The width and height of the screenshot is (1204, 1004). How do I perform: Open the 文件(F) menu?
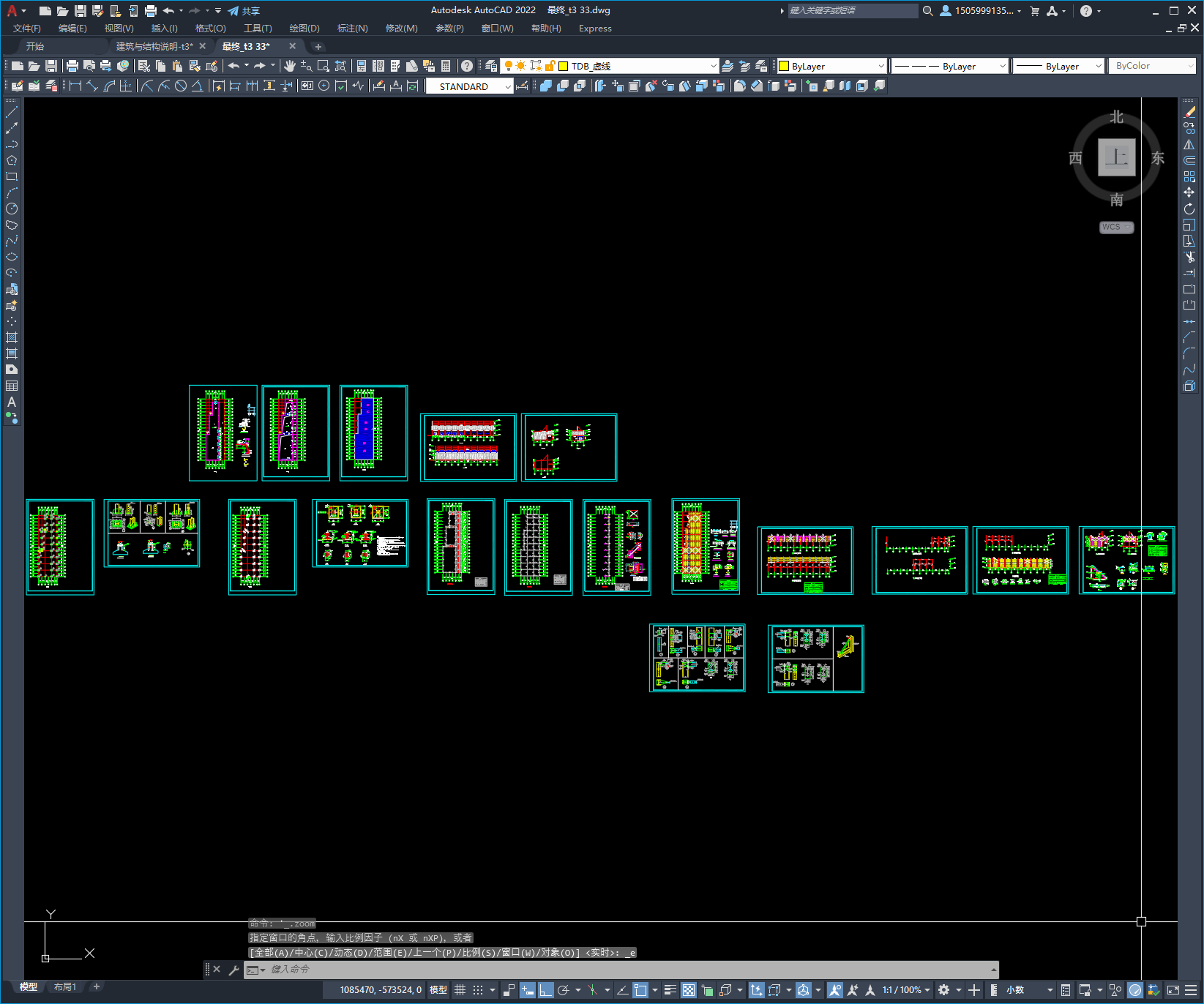[x=27, y=29]
